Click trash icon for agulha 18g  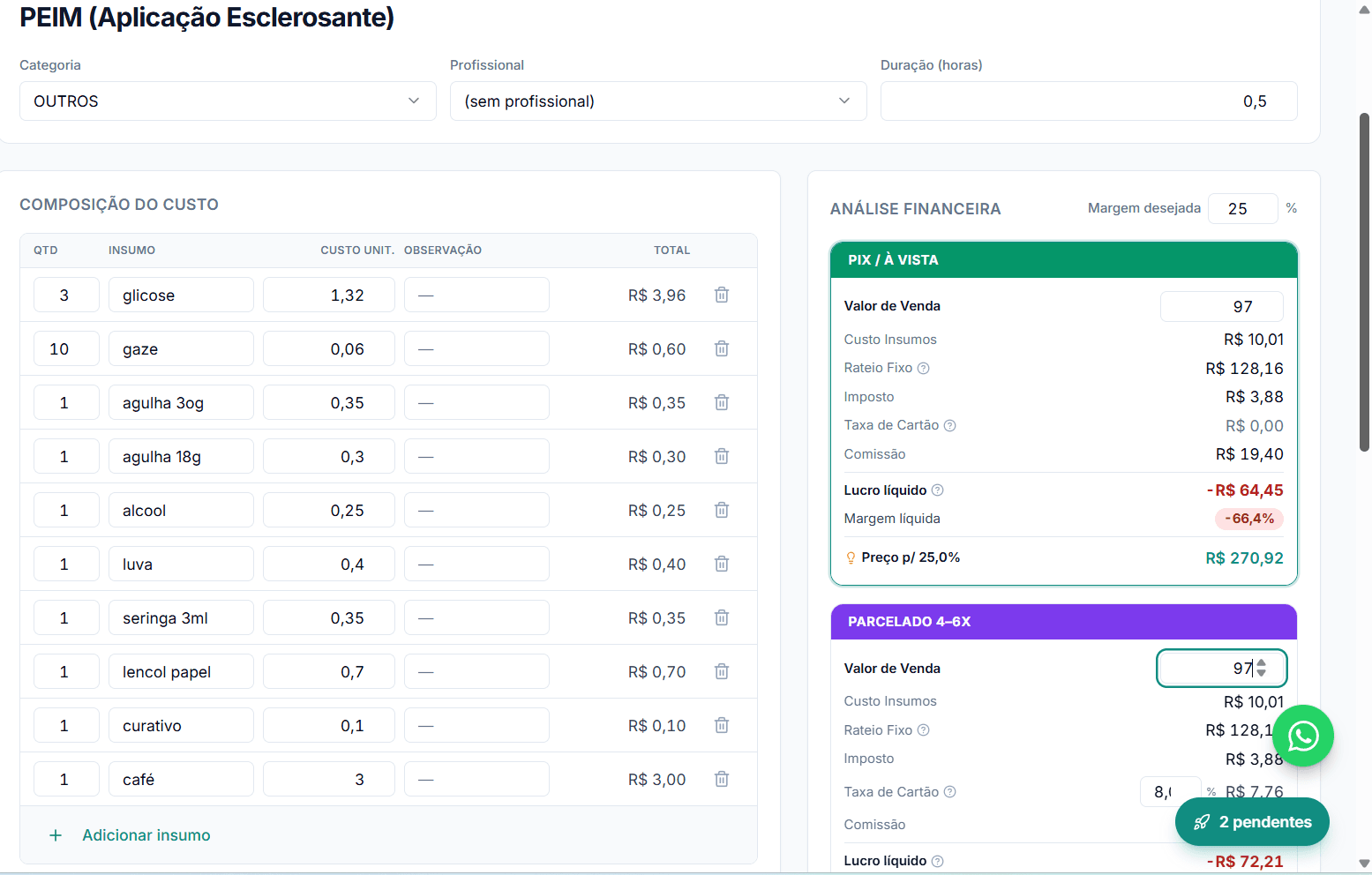722,456
